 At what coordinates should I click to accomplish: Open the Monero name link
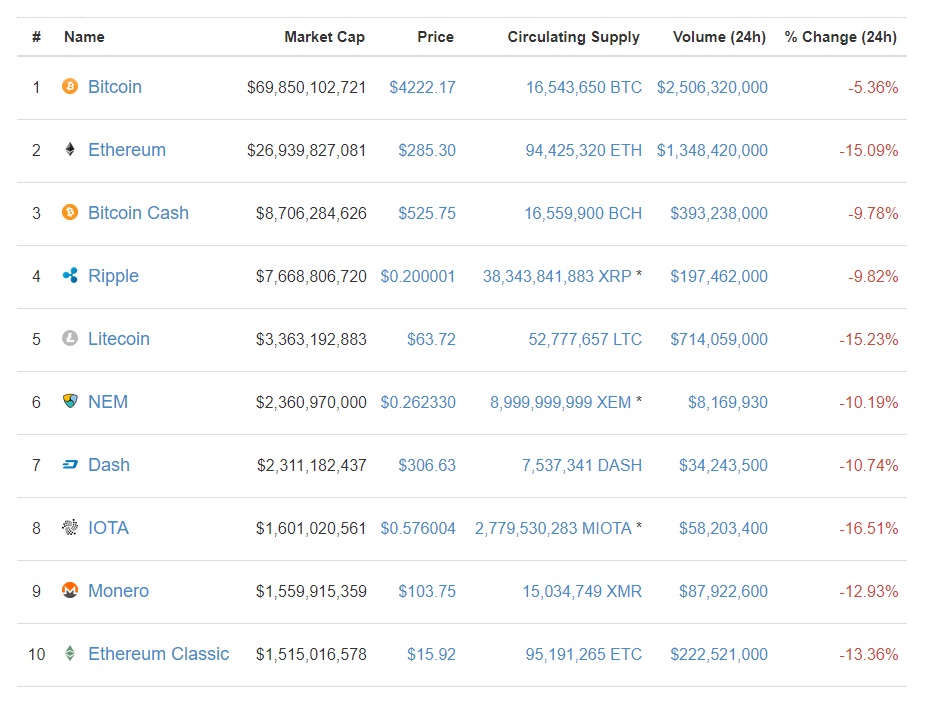pos(119,591)
